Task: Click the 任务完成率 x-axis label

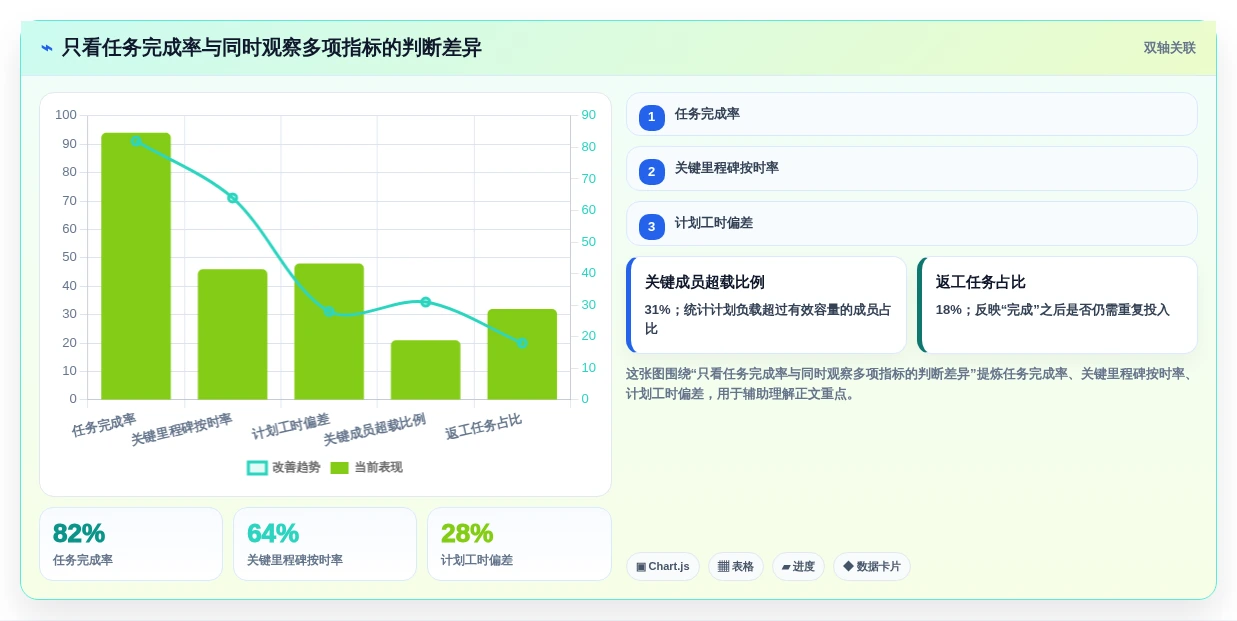Action: (x=104, y=425)
